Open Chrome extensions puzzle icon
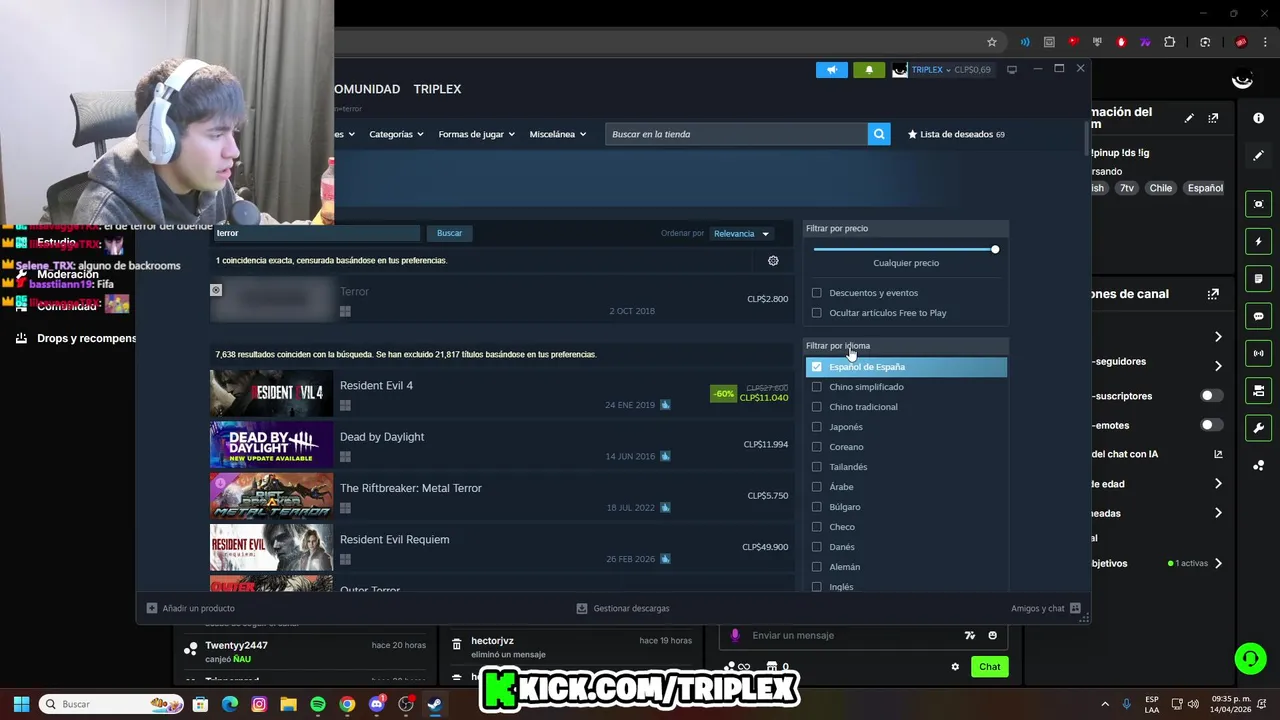1280x720 pixels. tap(1169, 42)
